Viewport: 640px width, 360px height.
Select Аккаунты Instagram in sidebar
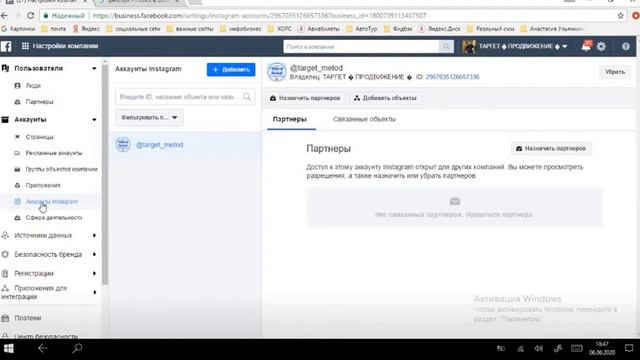tap(51, 201)
